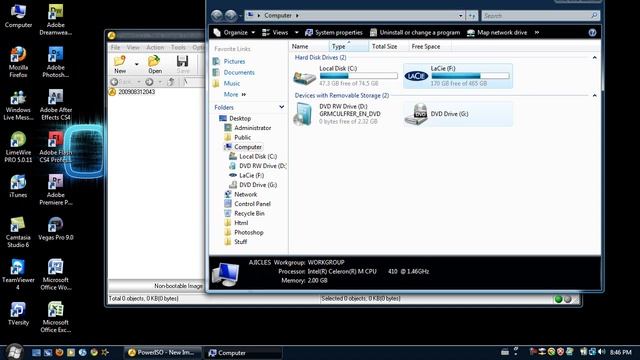The height and width of the screenshot is (360, 640).
Task: Select LaCie (F:) drive tile
Action: (458, 76)
